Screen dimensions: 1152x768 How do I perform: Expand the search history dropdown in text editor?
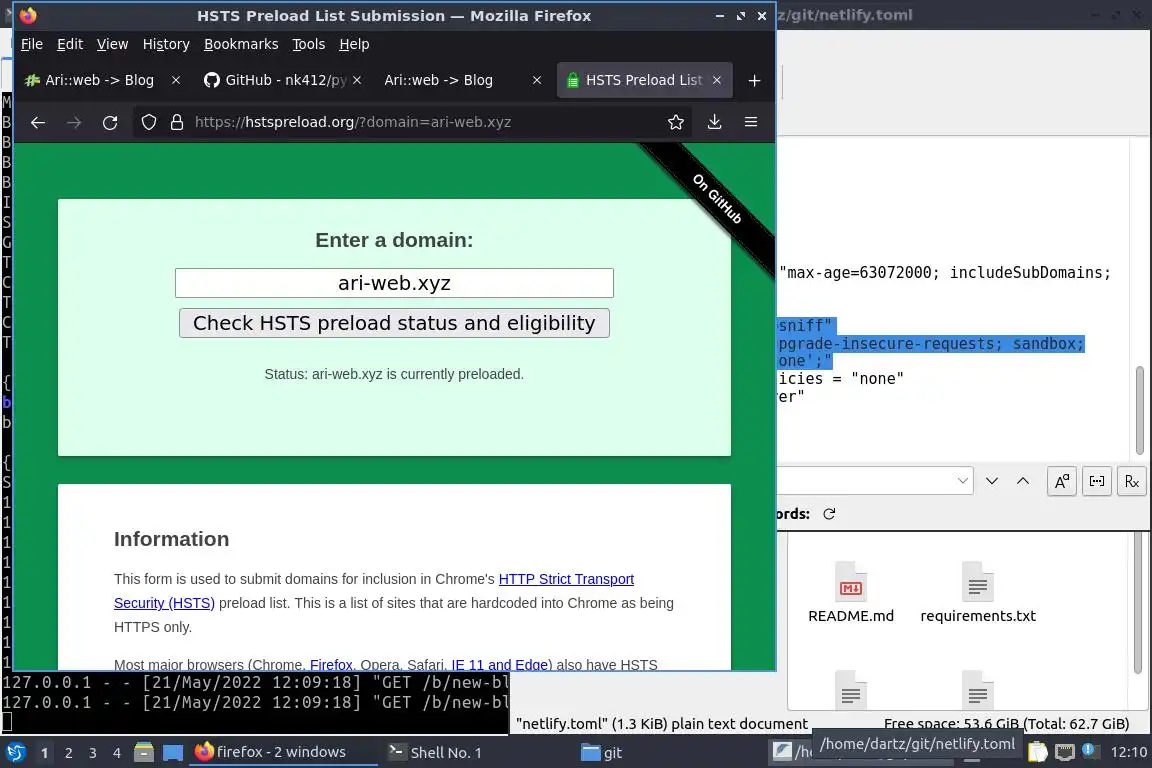click(962, 481)
